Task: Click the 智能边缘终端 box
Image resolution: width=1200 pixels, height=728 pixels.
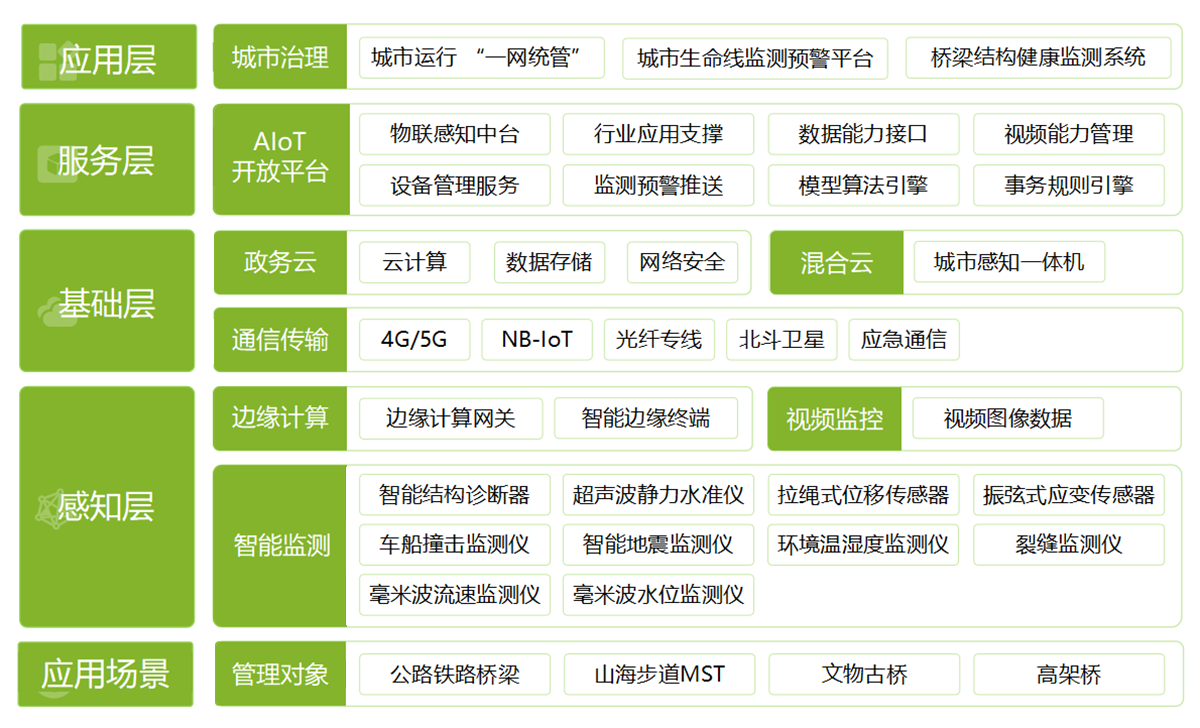Action: pos(646,418)
